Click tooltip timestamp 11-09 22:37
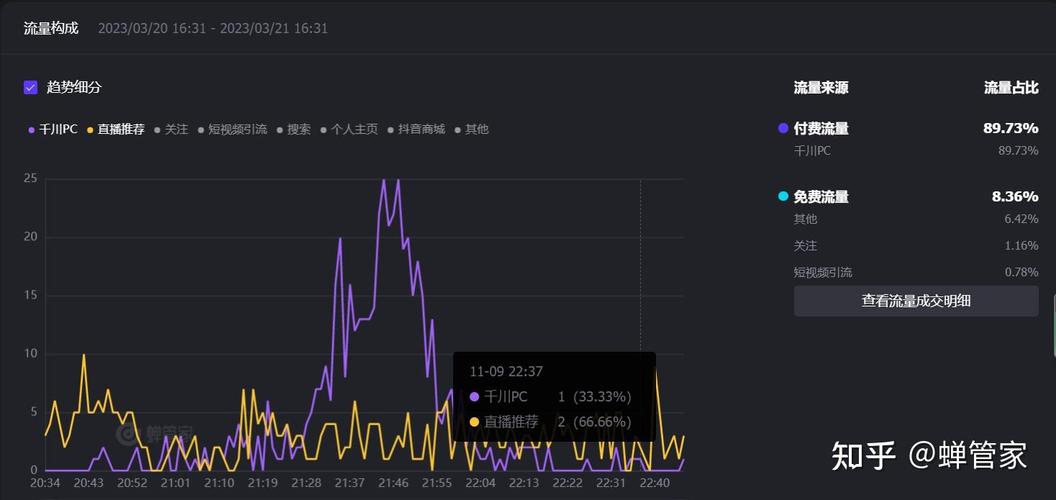 [x=506, y=371]
